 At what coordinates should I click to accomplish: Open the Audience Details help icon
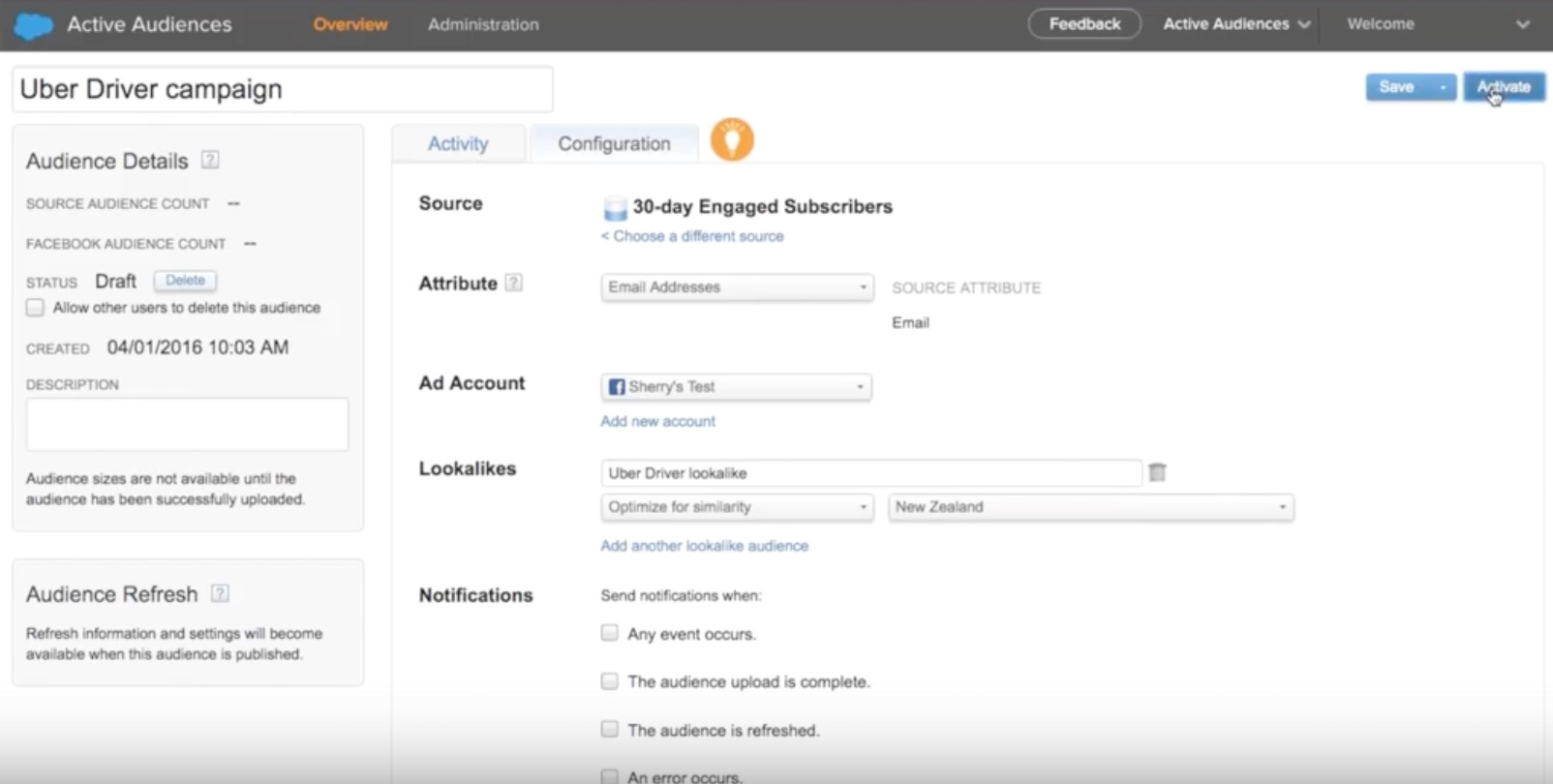click(210, 161)
